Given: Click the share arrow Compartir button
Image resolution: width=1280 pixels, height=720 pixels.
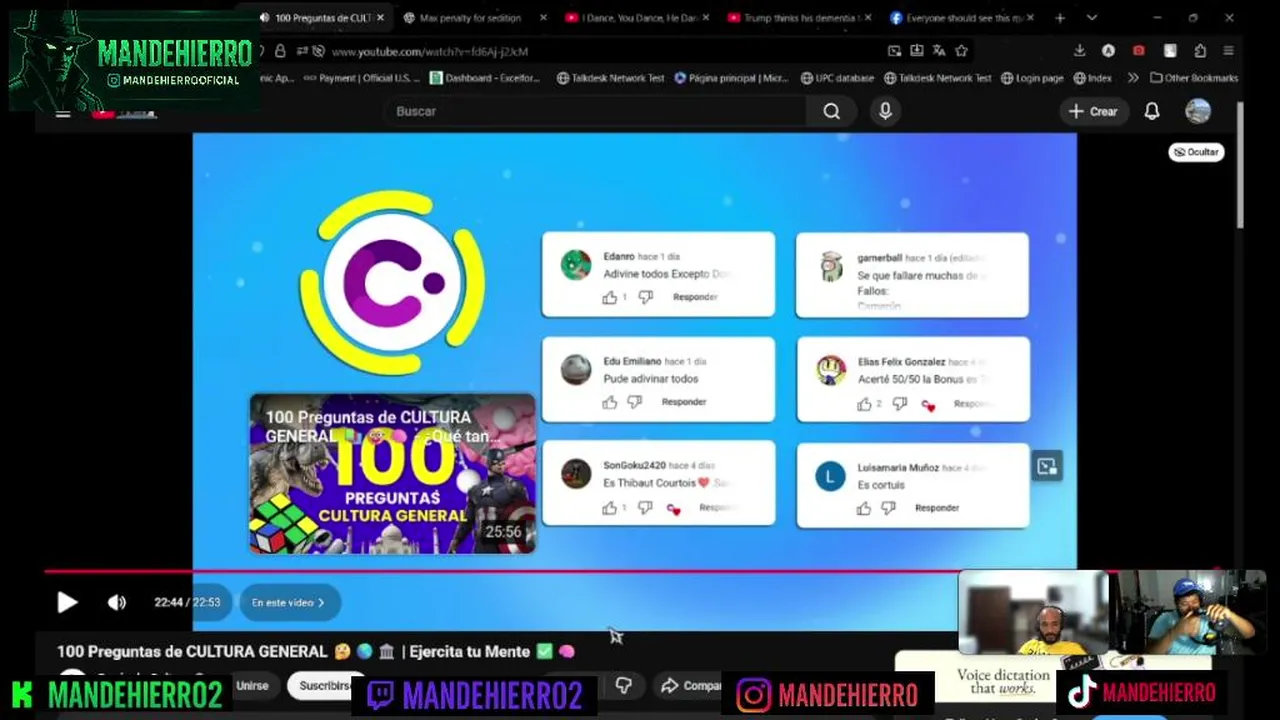Looking at the screenshot, I should pyautogui.click(x=690, y=686).
